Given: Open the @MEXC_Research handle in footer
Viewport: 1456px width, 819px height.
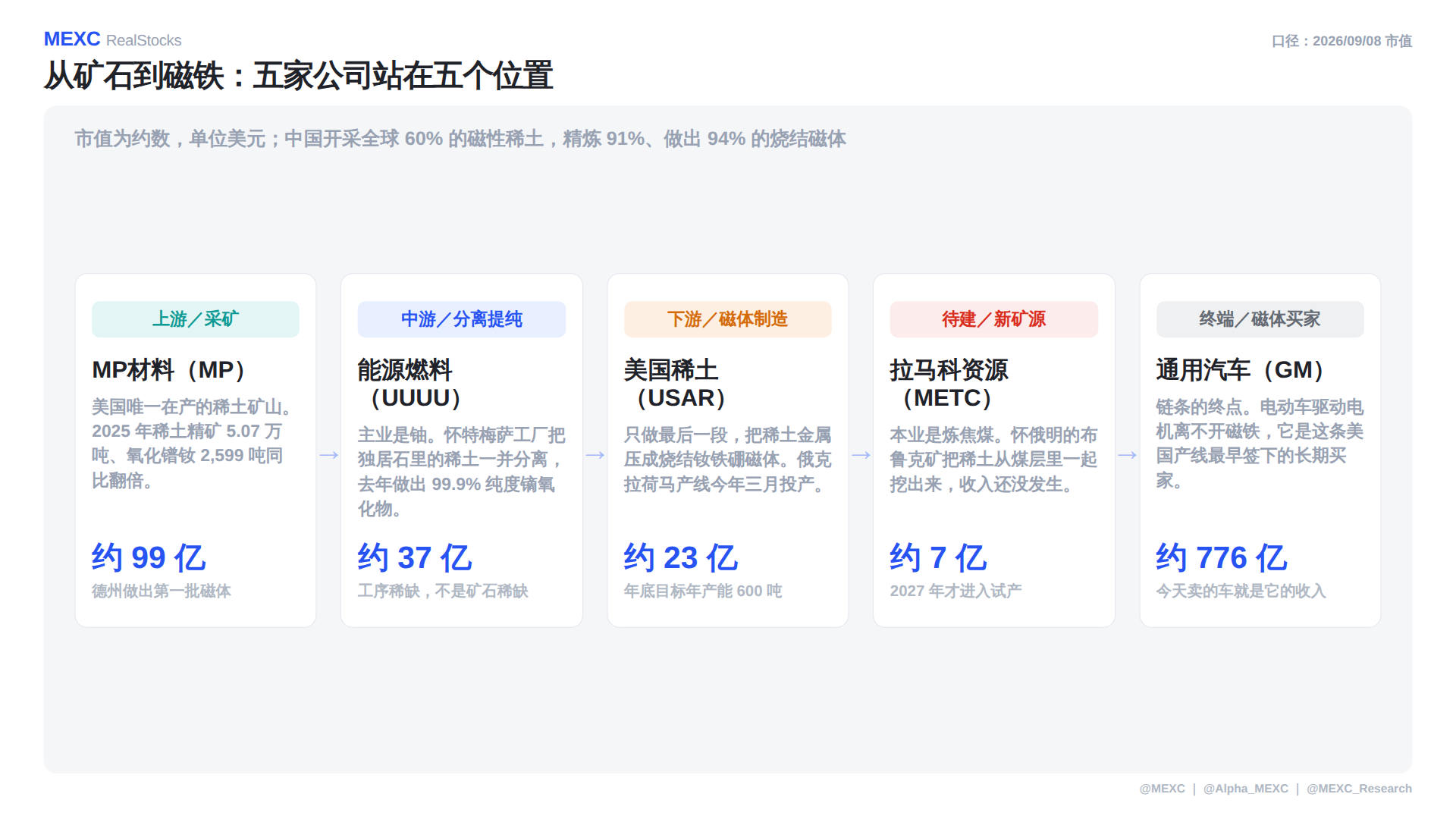Looking at the screenshot, I should point(1360,789).
